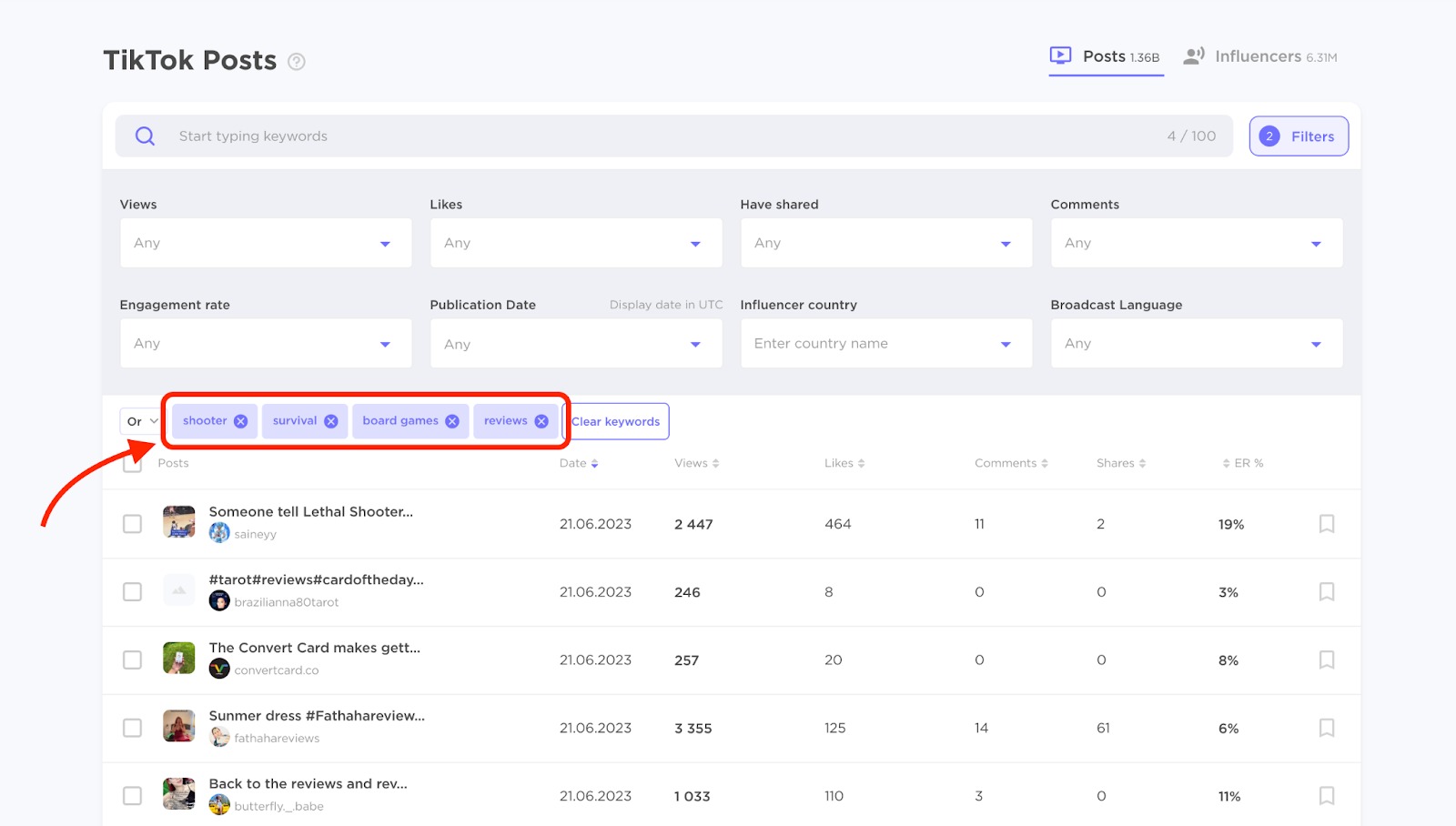The height and width of the screenshot is (826, 1456).
Task: Open the Sunmer dress post thumbnail
Action: click(179, 726)
